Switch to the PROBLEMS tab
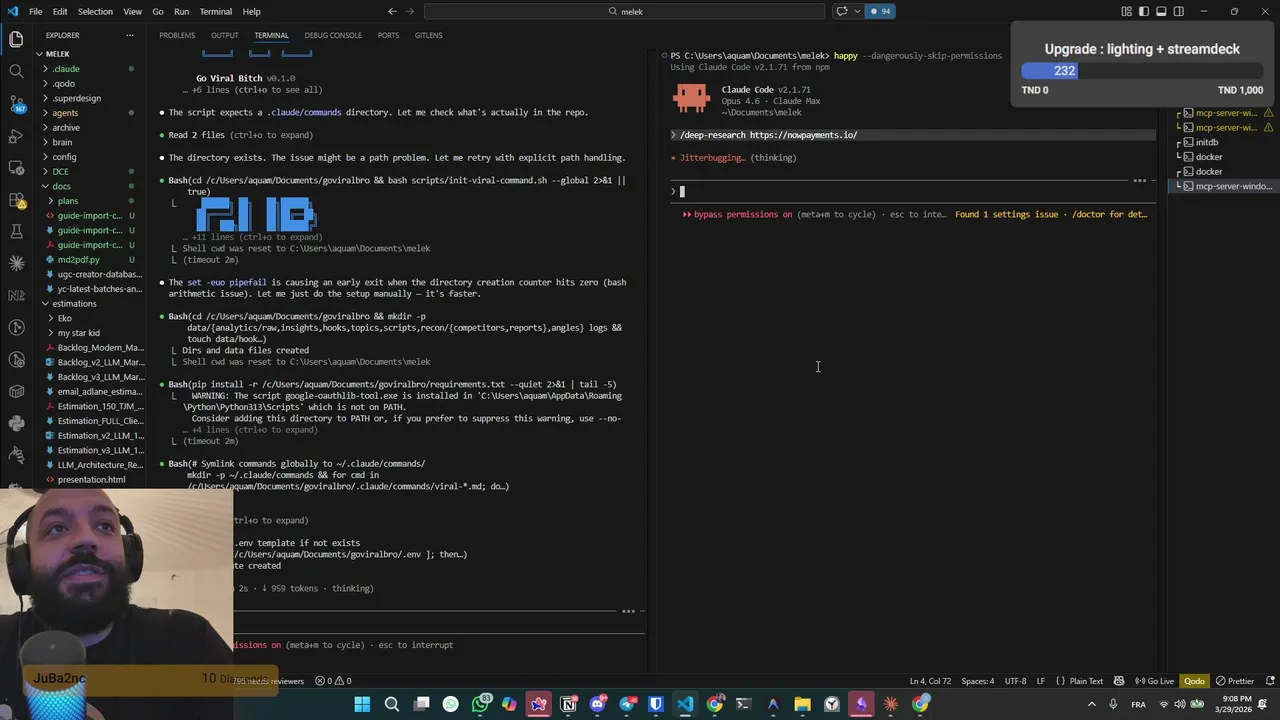This screenshot has width=1280, height=720. click(x=177, y=35)
